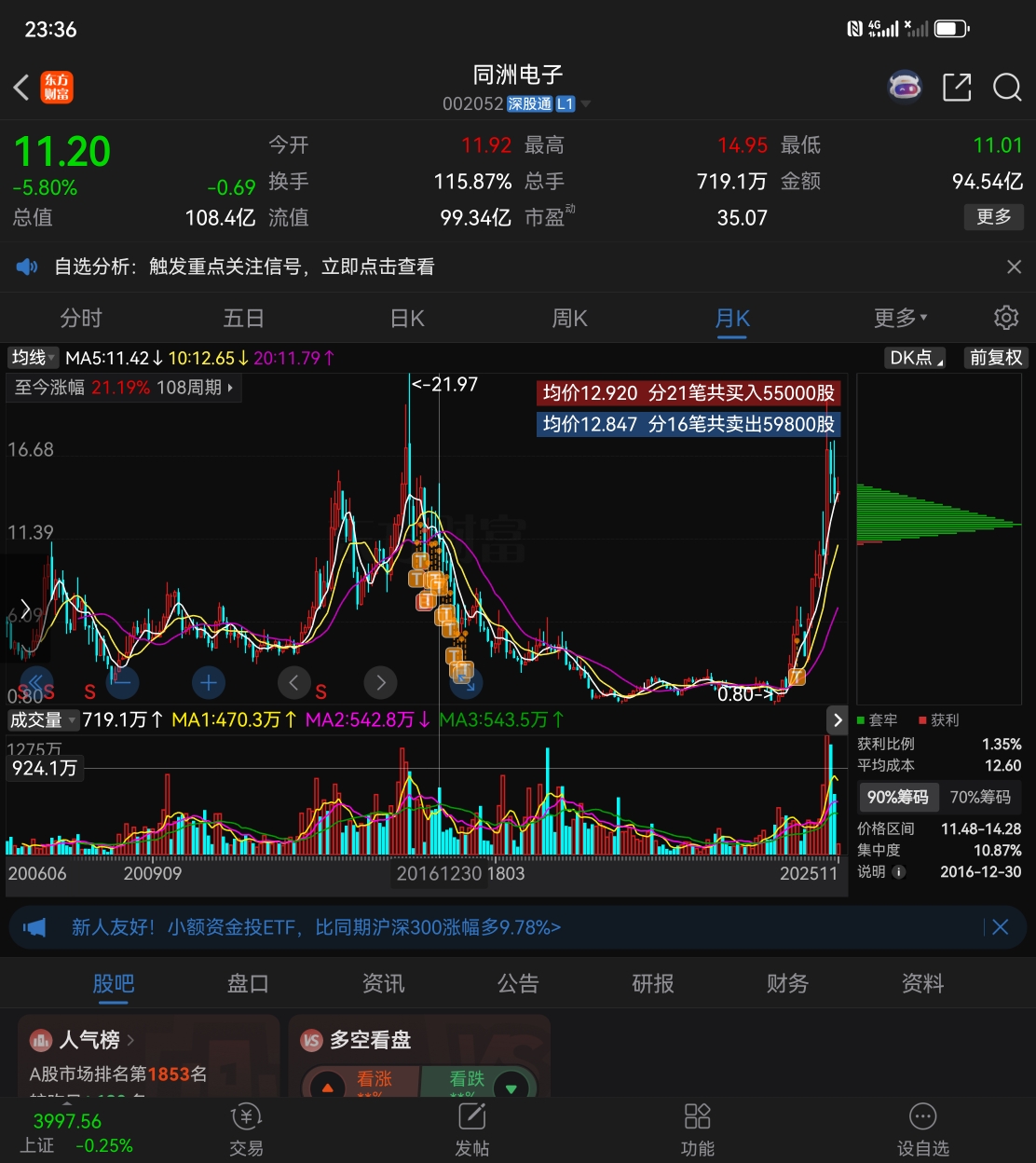1036x1163 pixels.
Task: Zoom out chart with minus button
Action: pyautogui.click(x=122, y=682)
